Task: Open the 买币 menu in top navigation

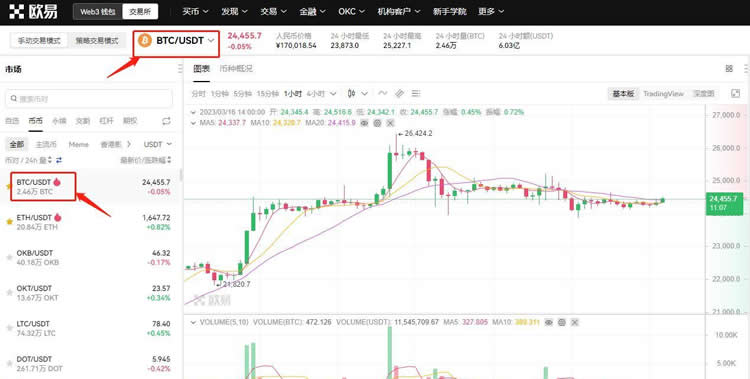Action: 195,11
